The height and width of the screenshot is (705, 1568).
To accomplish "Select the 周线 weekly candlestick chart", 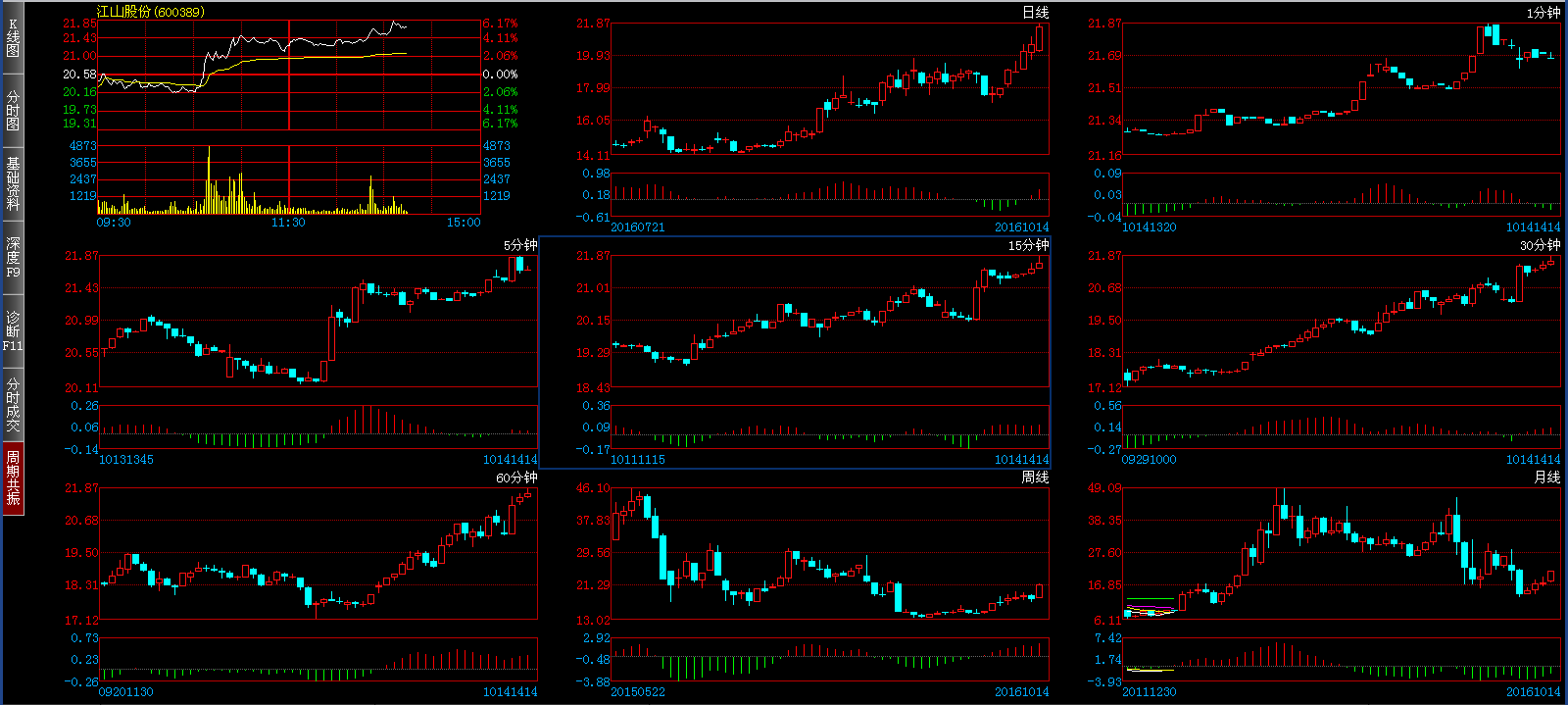I will [x=830, y=554].
